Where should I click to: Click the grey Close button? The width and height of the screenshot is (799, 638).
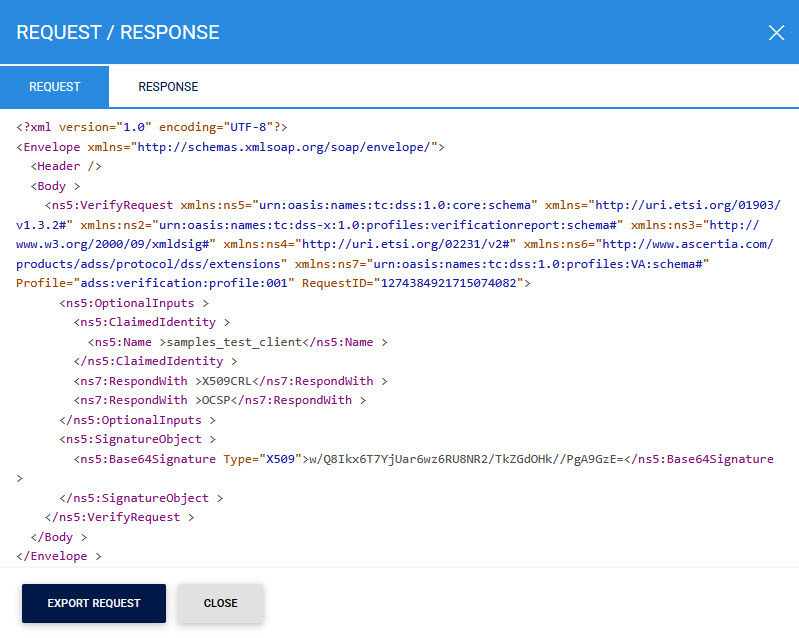(220, 603)
